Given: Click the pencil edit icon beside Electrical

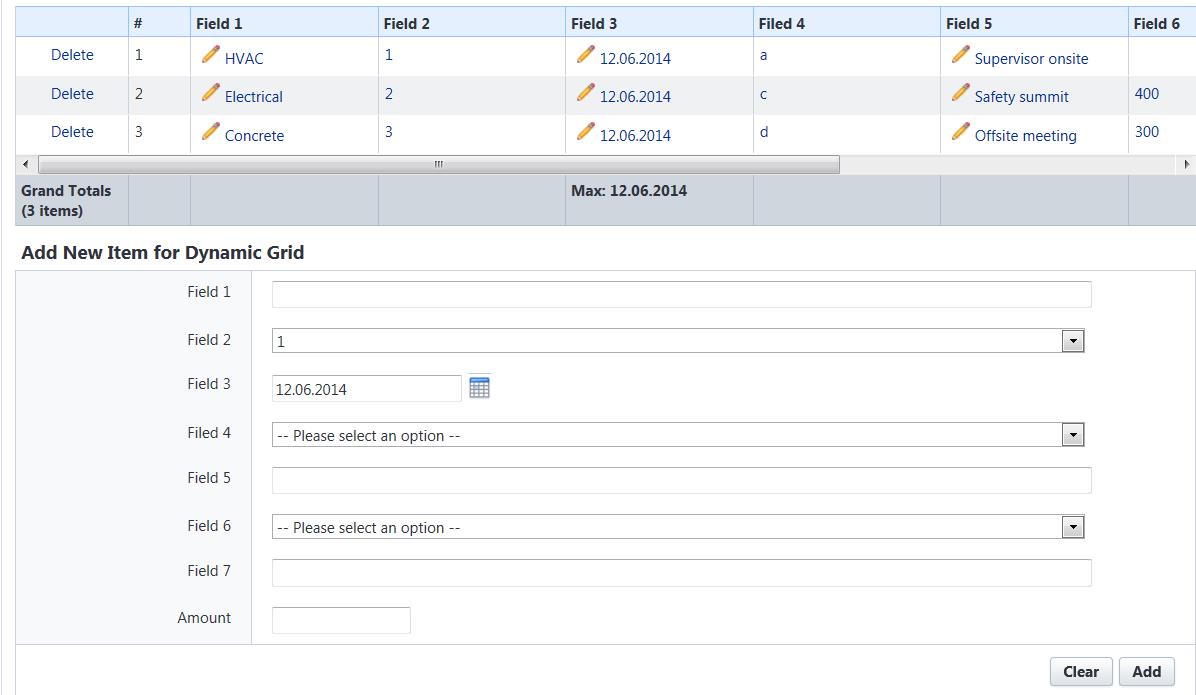Looking at the screenshot, I should click(x=211, y=92).
